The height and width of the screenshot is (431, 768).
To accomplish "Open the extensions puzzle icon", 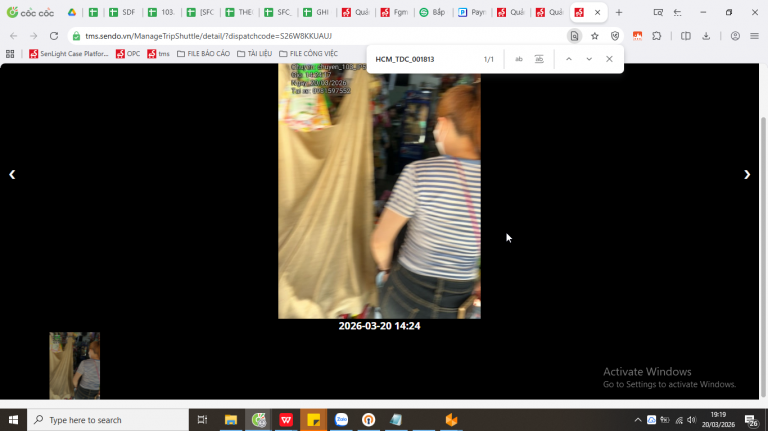I will coord(657,36).
